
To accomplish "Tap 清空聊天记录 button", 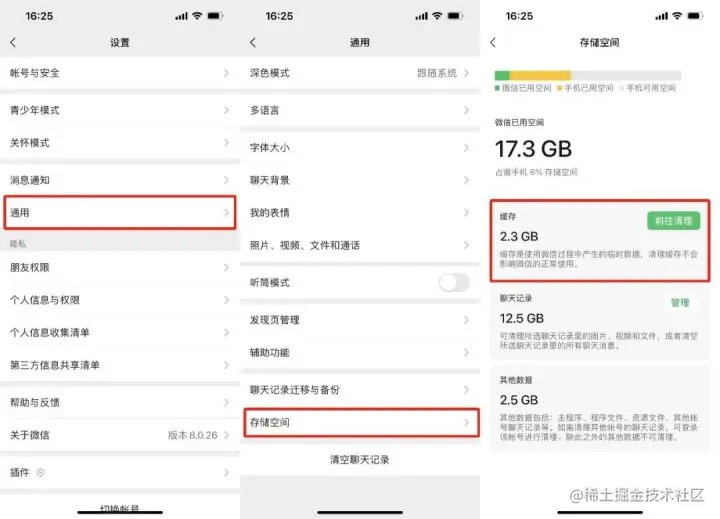I will 360,459.
